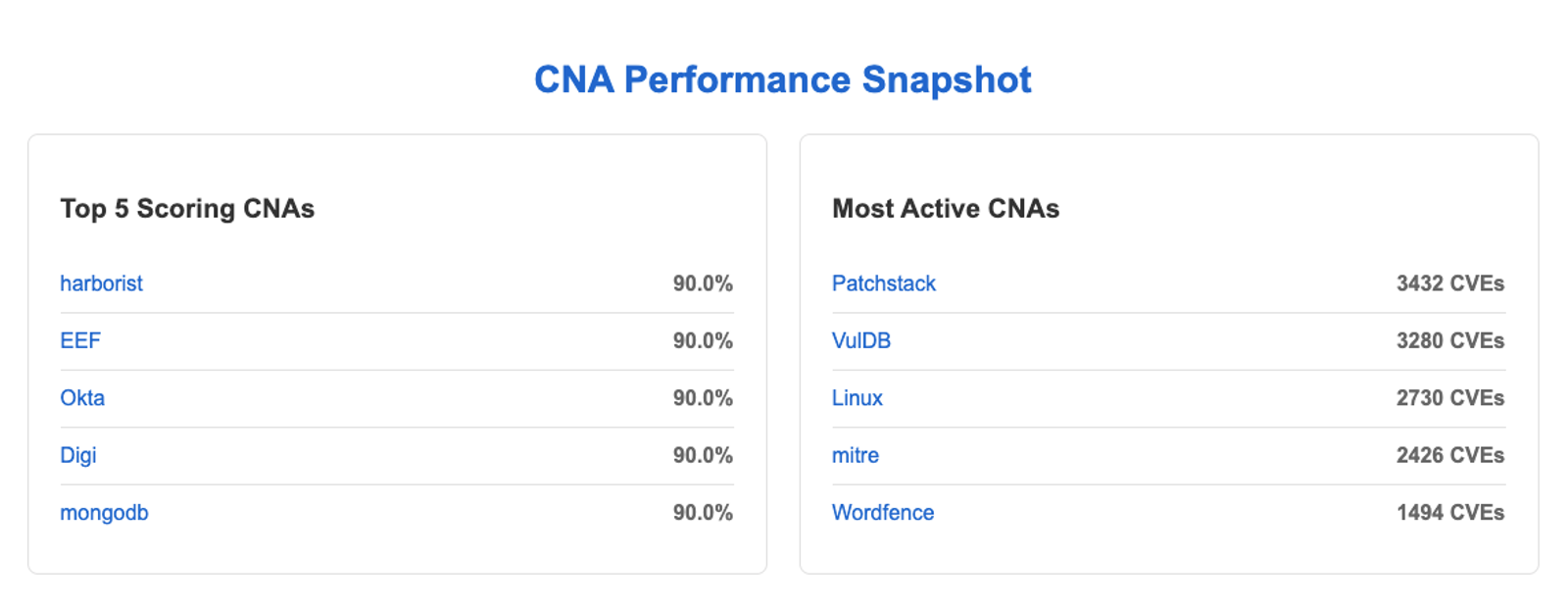Select the mitre link

(x=856, y=455)
